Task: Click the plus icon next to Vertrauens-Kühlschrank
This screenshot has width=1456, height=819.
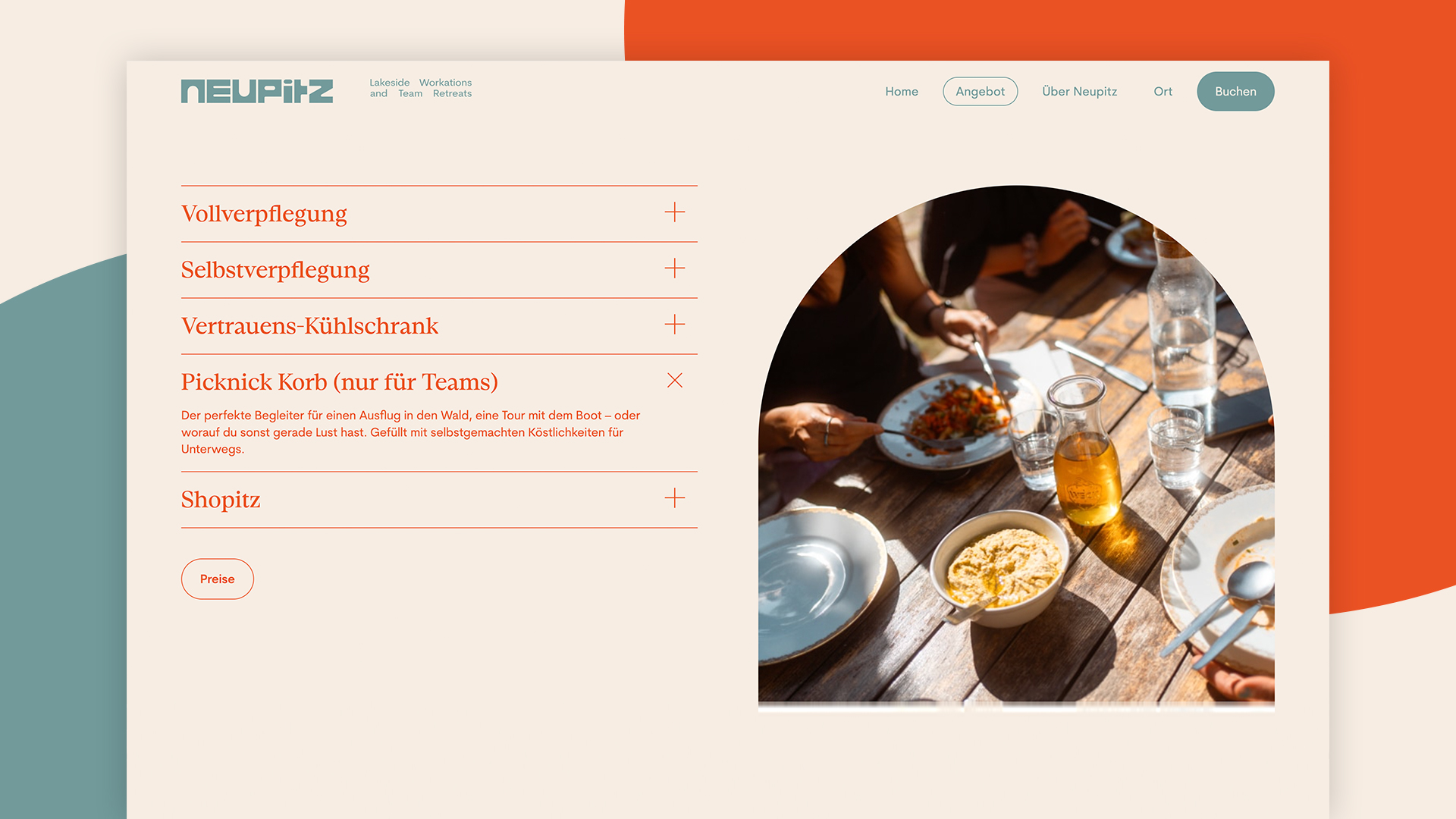Action: point(675,324)
